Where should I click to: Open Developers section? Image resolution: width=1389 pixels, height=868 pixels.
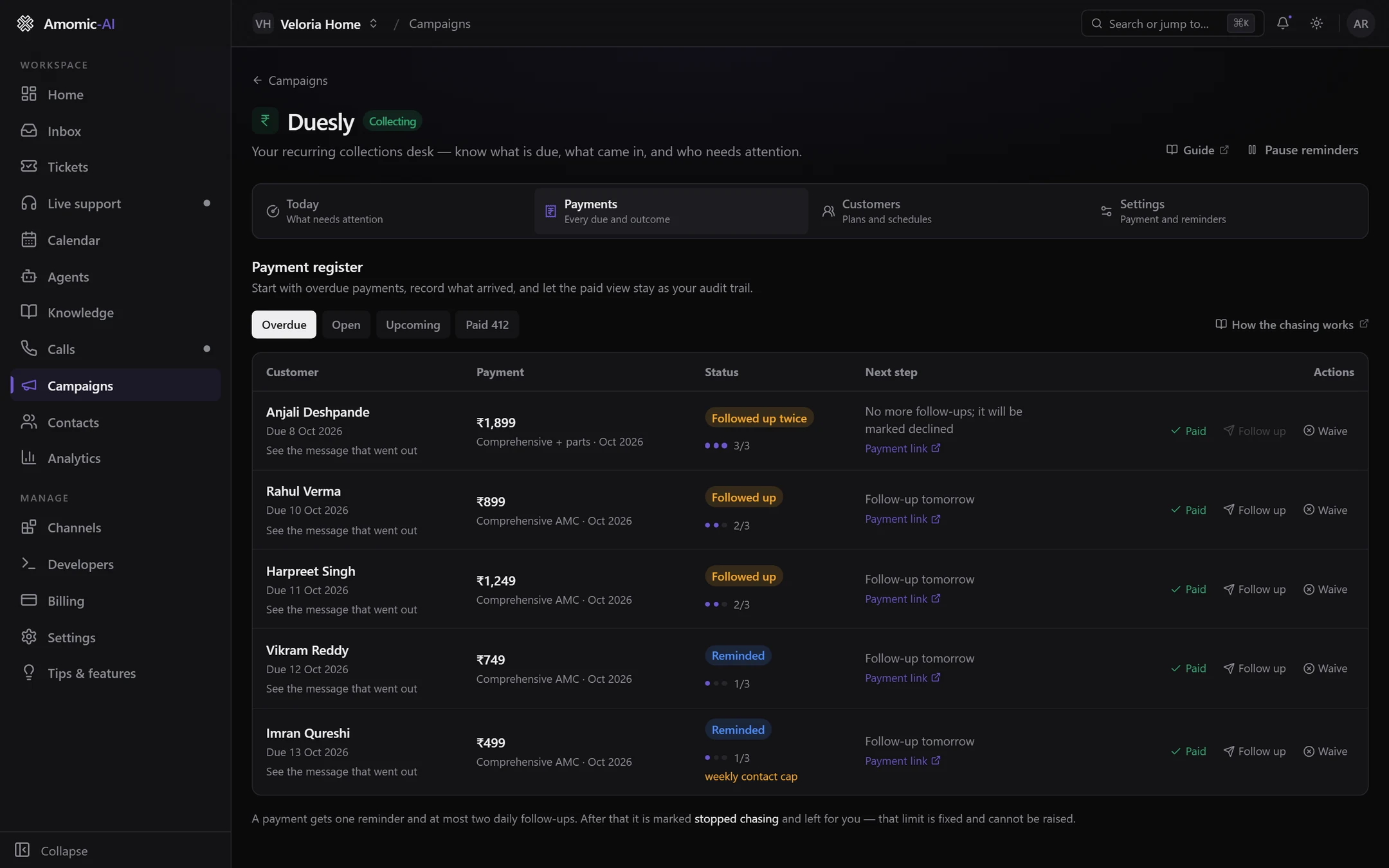pyautogui.click(x=116, y=565)
